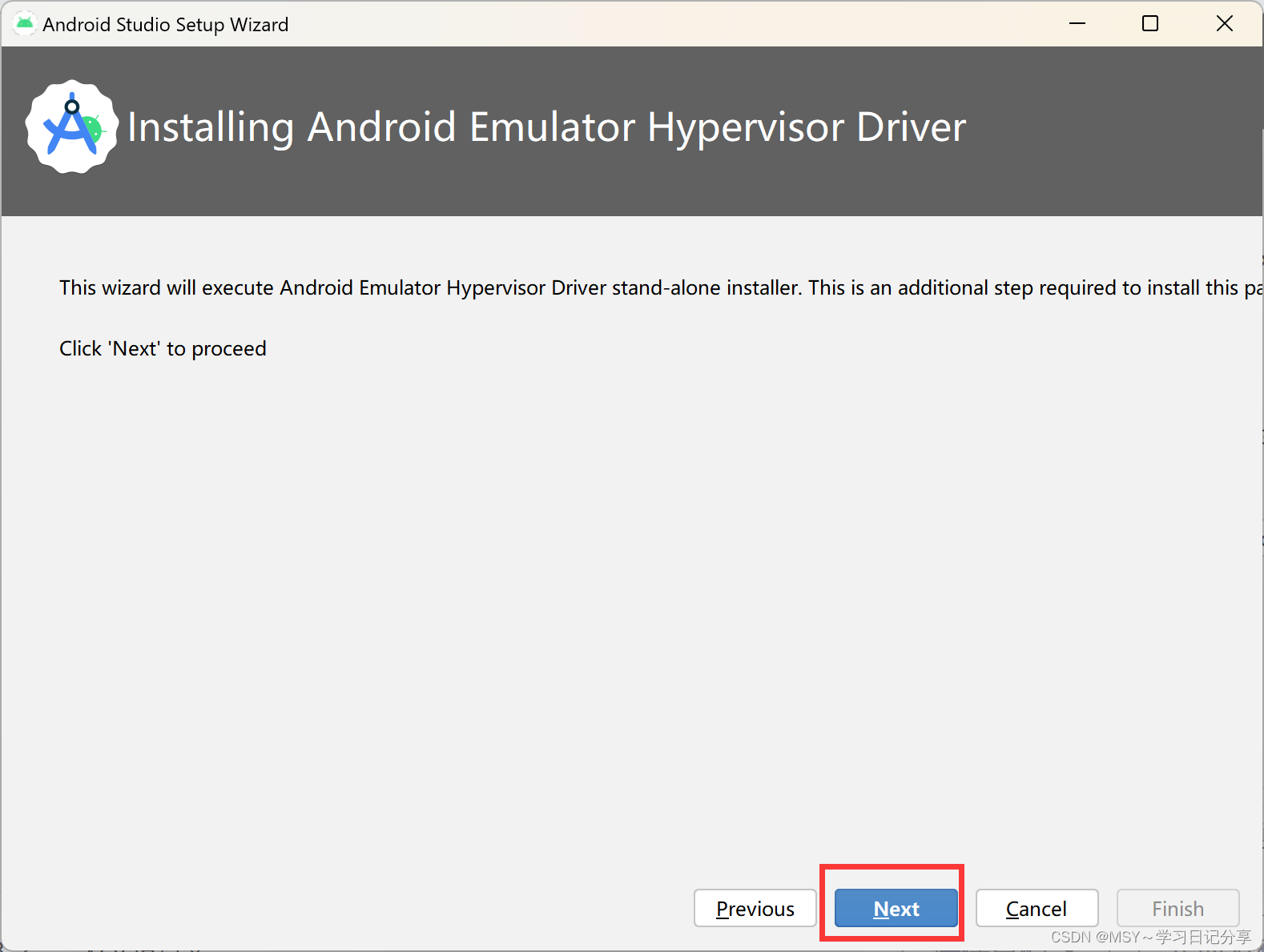Click the 'Click 'Next' to proceed' text
The image size is (1264, 952).
(x=163, y=348)
